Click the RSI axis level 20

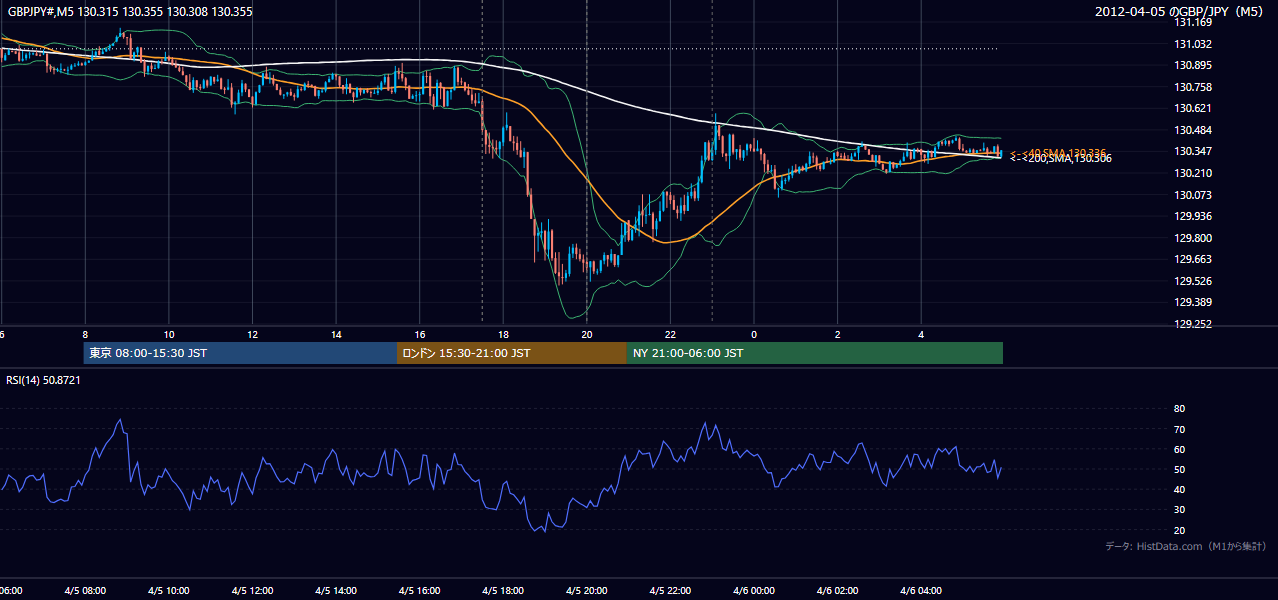point(1180,530)
